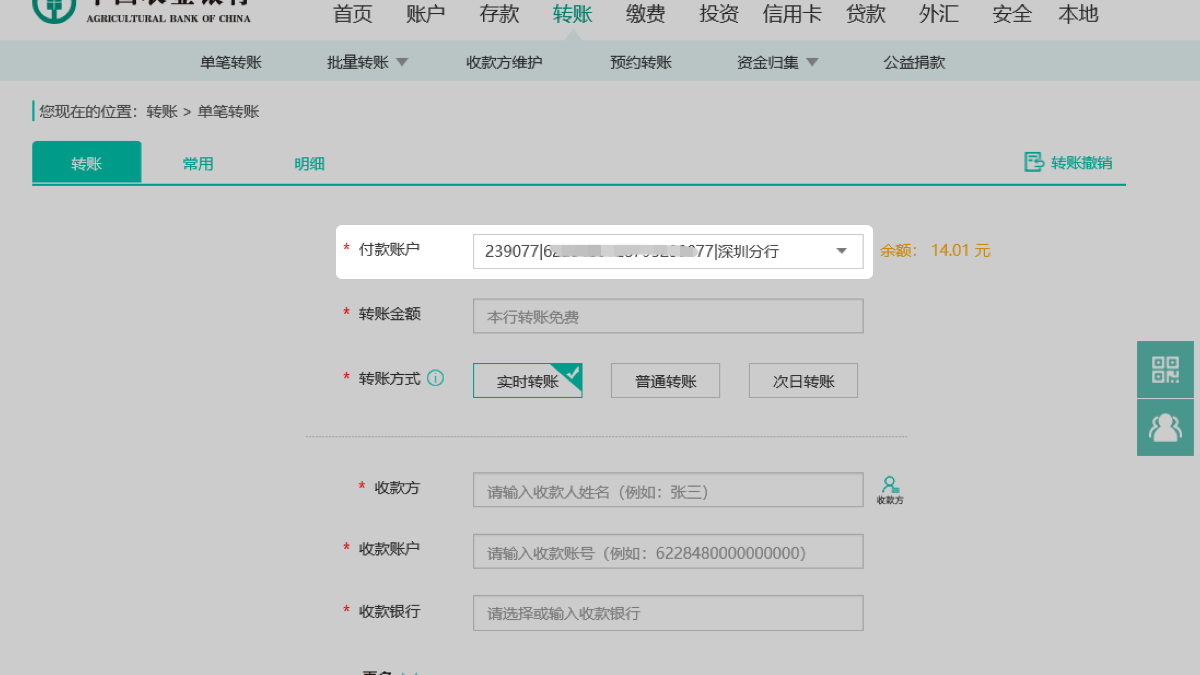1200x675 pixels.
Task: Go to 收款方维护 page
Action: click(x=504, y=62)
